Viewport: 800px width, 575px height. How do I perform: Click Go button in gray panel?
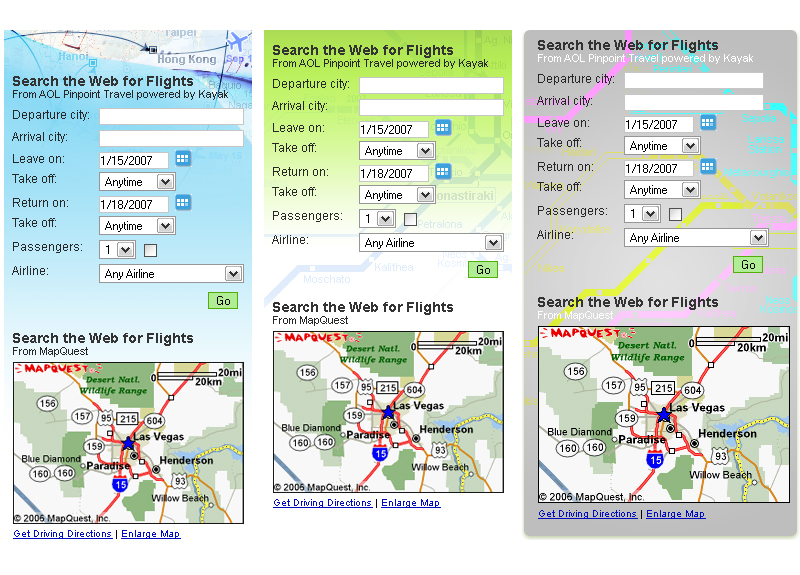(748, 265)
